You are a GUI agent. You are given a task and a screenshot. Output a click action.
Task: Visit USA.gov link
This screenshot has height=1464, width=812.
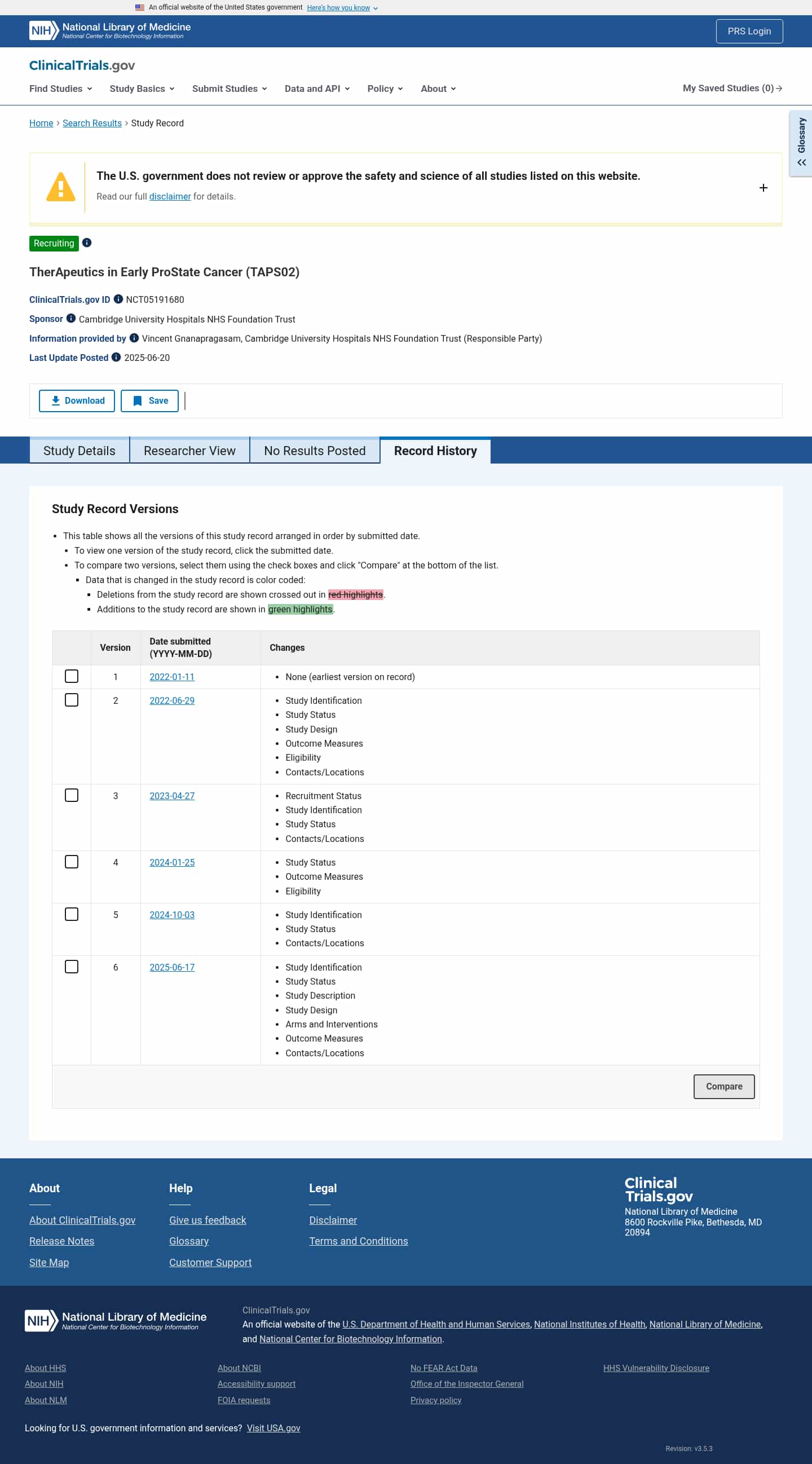pyautogui.click(x=273, y=1428)
